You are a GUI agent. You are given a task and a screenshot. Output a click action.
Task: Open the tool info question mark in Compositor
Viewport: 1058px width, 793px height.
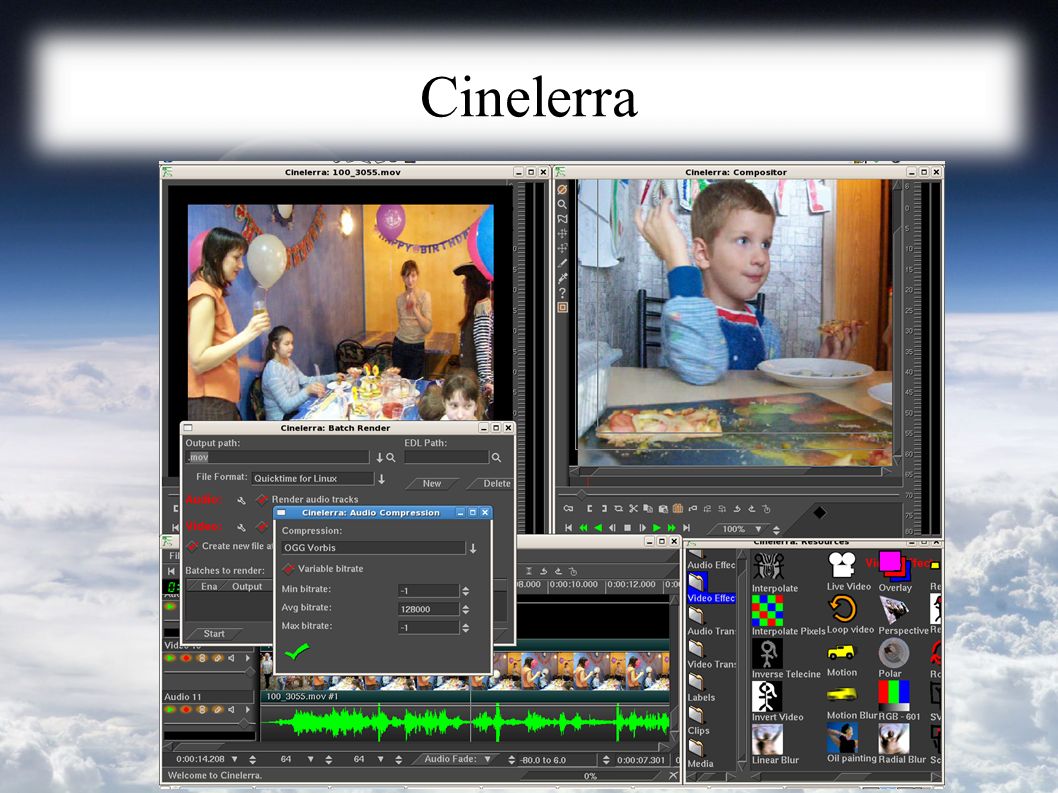[x=562, y=293]
